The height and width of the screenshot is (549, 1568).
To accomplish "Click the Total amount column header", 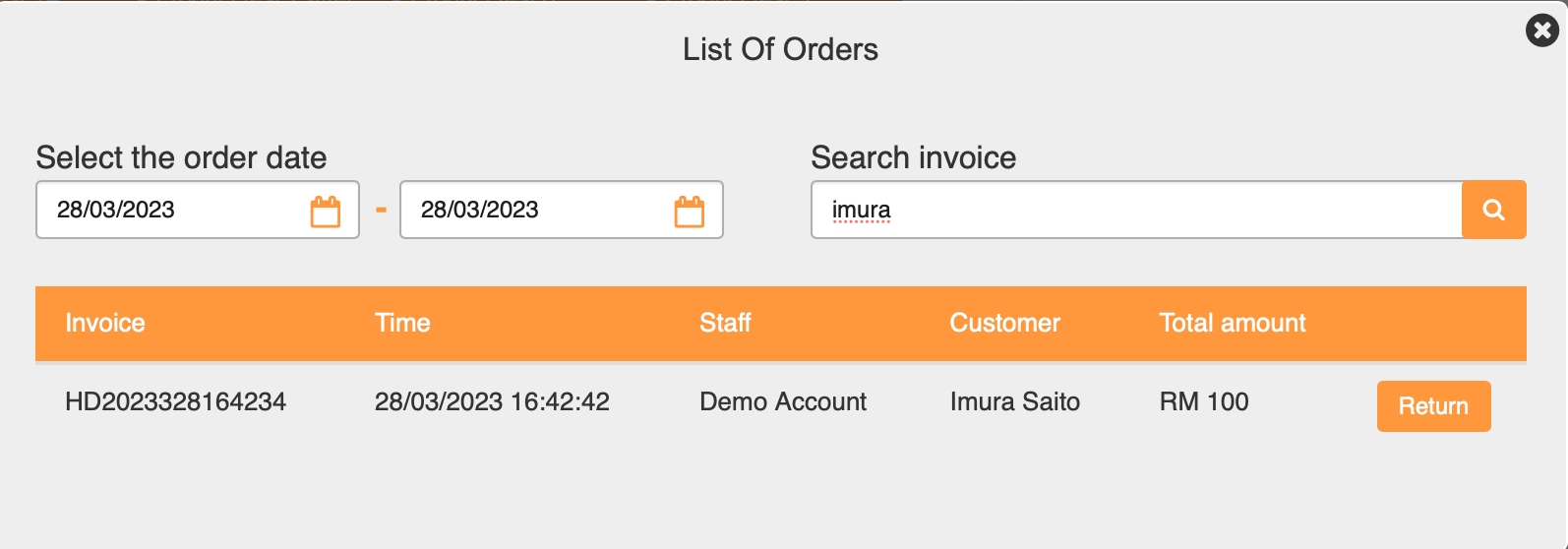I will pos(1232,323).
